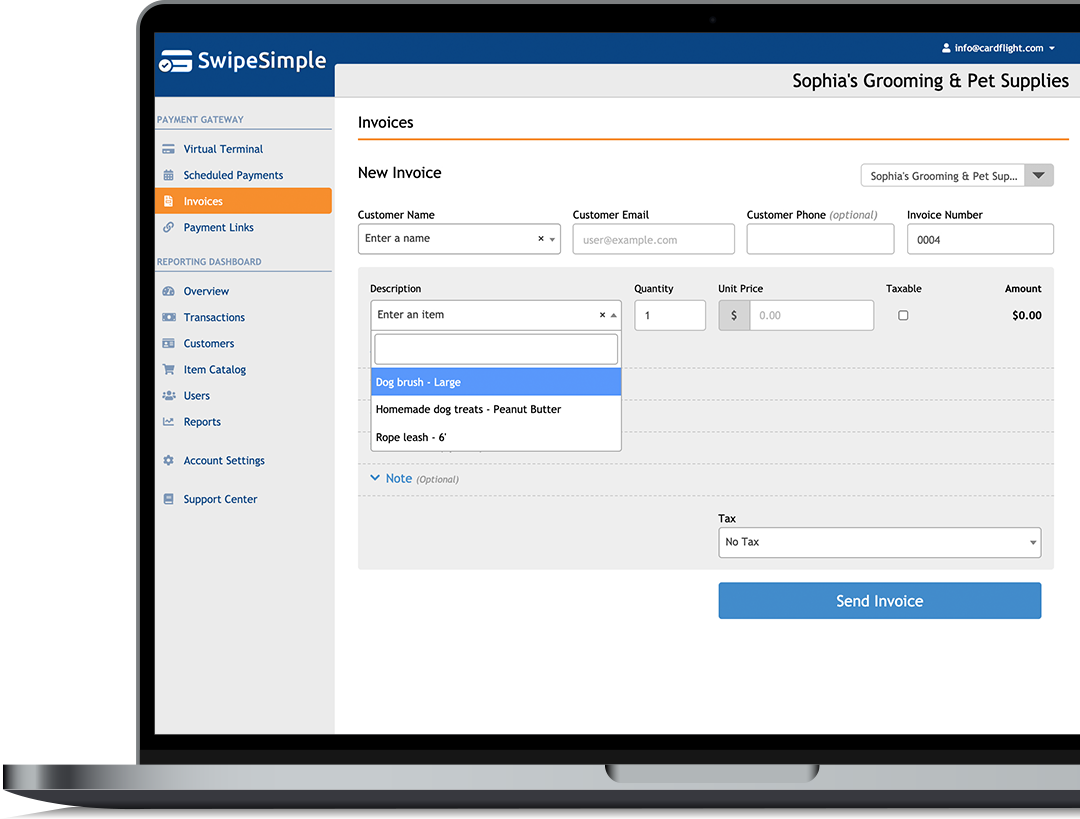Viewport: 1080px width, 819px height.
Task: Click the New Invoice heading
Action: [x=399, y=173]
